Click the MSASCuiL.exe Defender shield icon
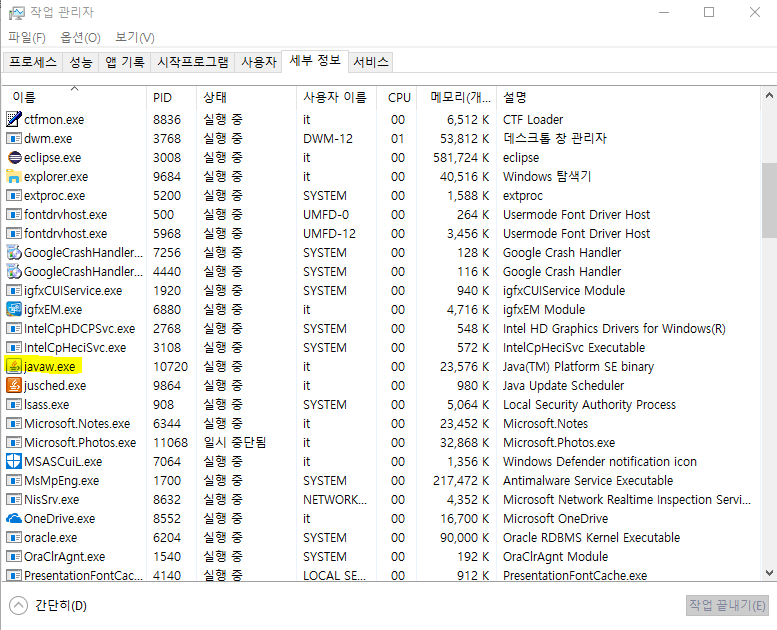The width and height of the screenshot is (777, 630). tap(14, 461)
